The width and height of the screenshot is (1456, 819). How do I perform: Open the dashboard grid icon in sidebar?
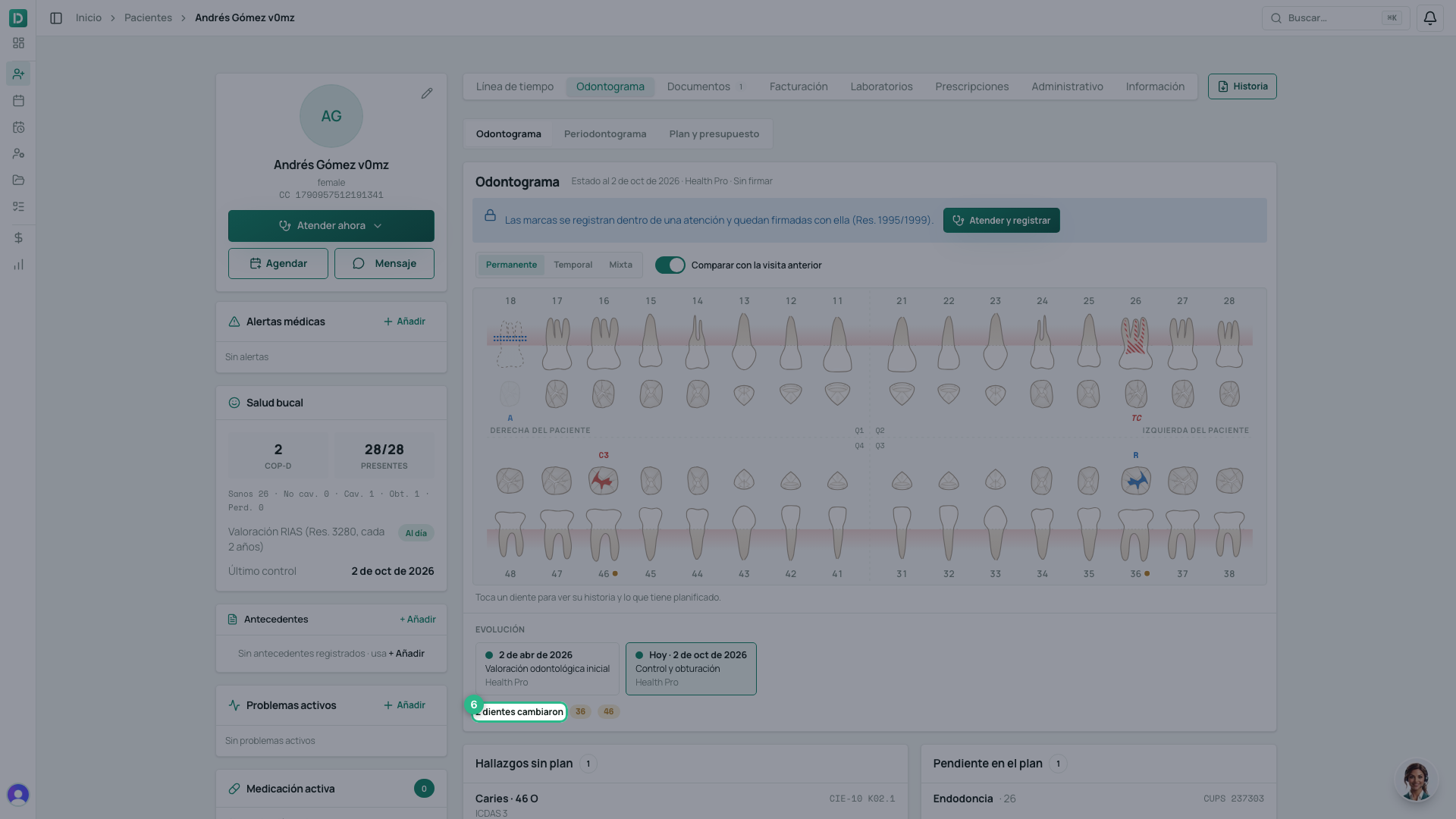coord(18,43)
